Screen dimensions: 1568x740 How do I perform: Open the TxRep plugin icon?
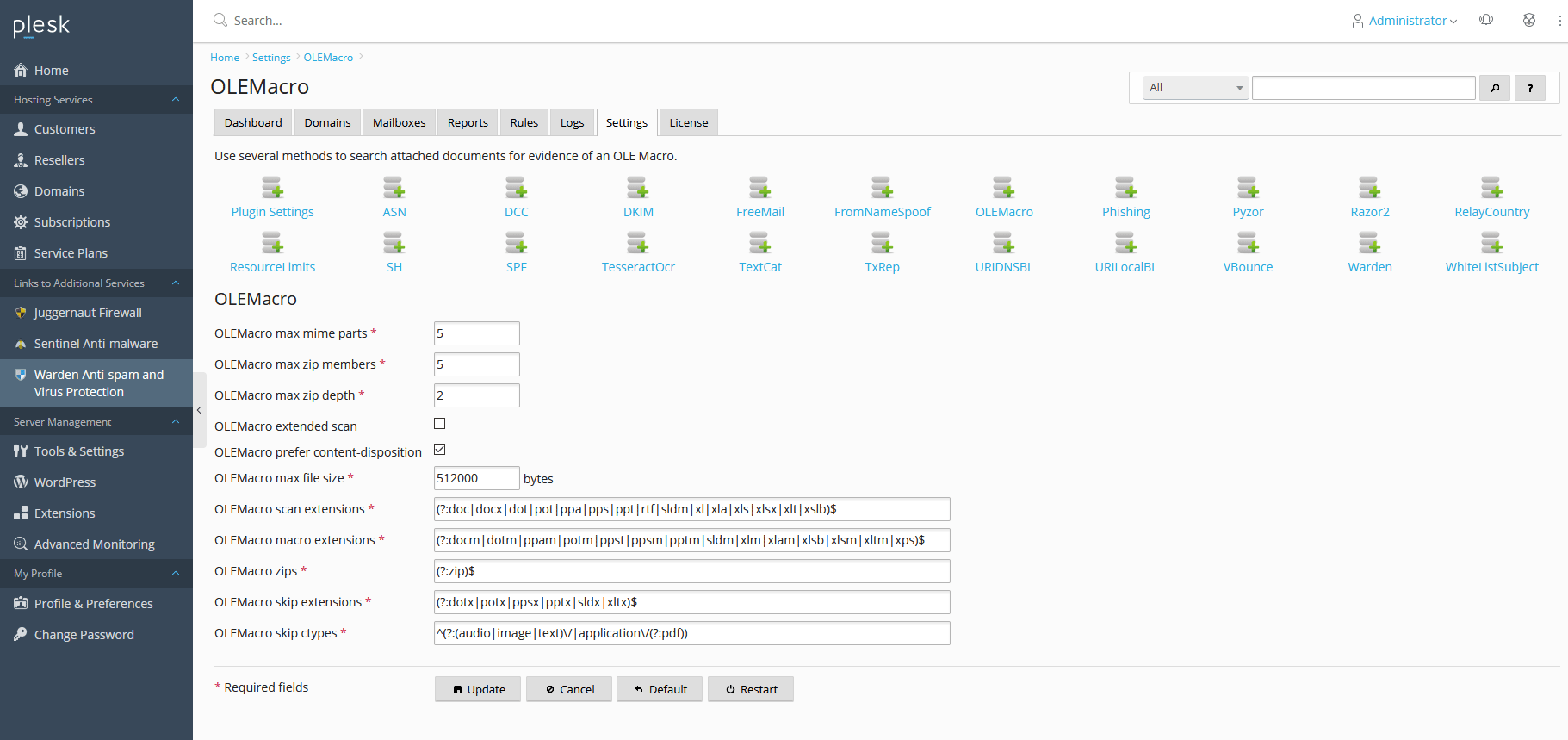tap(883, 243)
